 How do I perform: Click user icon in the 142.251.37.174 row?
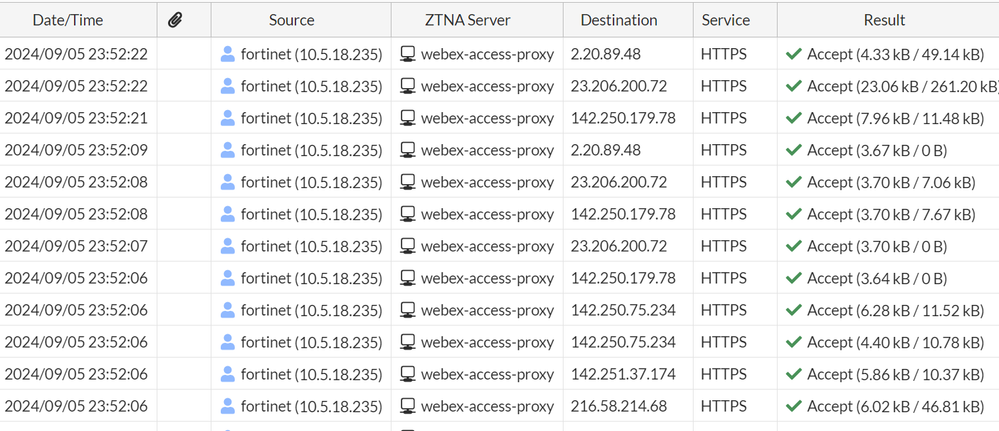coord(228,374)
